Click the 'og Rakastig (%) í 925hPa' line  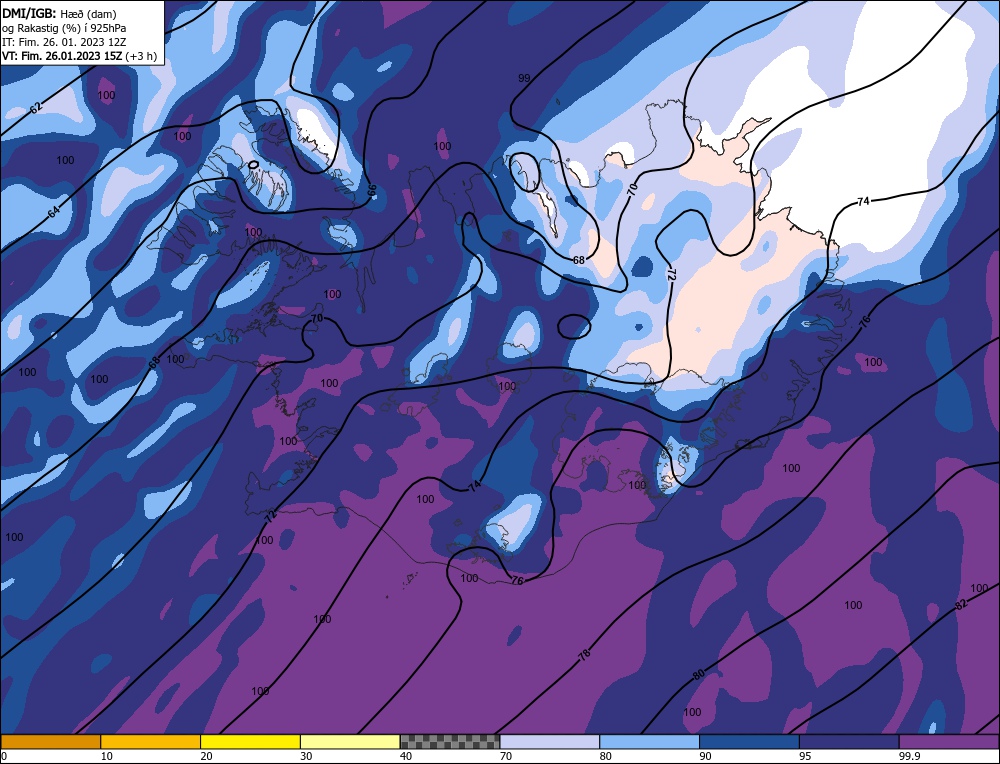click(x=64, y=28)
